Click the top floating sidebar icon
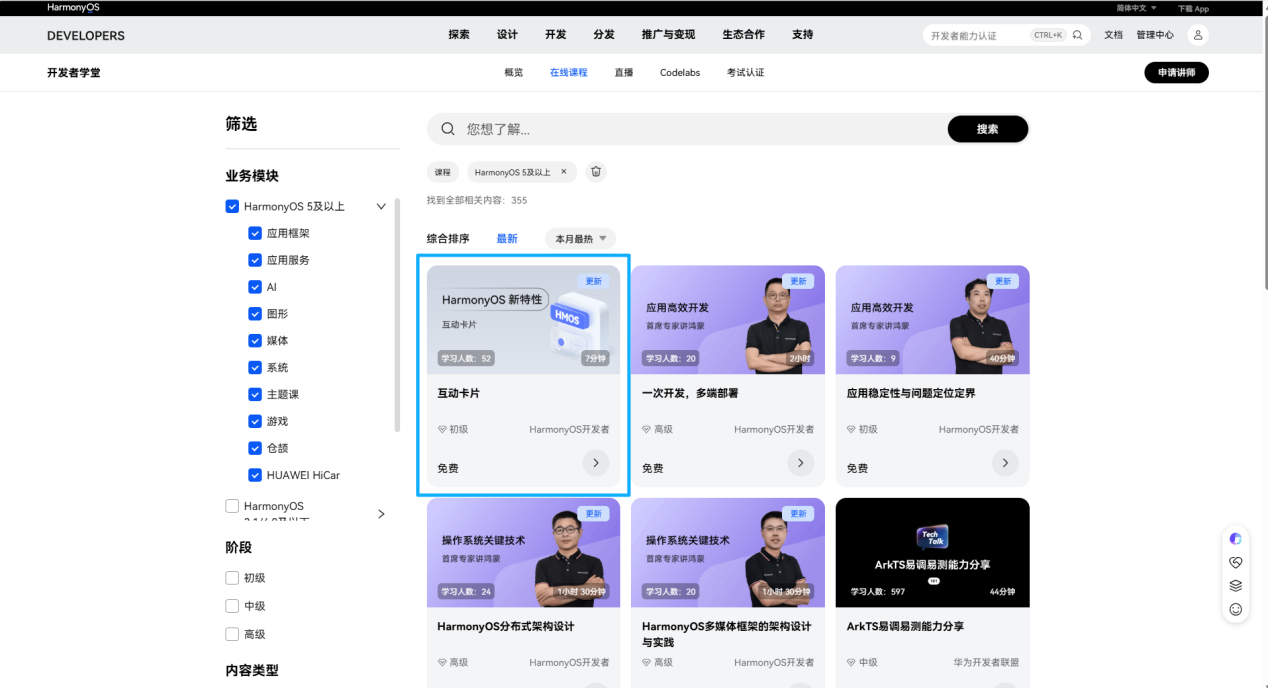Image resolution: width=1268 pixels, height=688 pixels. (x=1236, y=539)
